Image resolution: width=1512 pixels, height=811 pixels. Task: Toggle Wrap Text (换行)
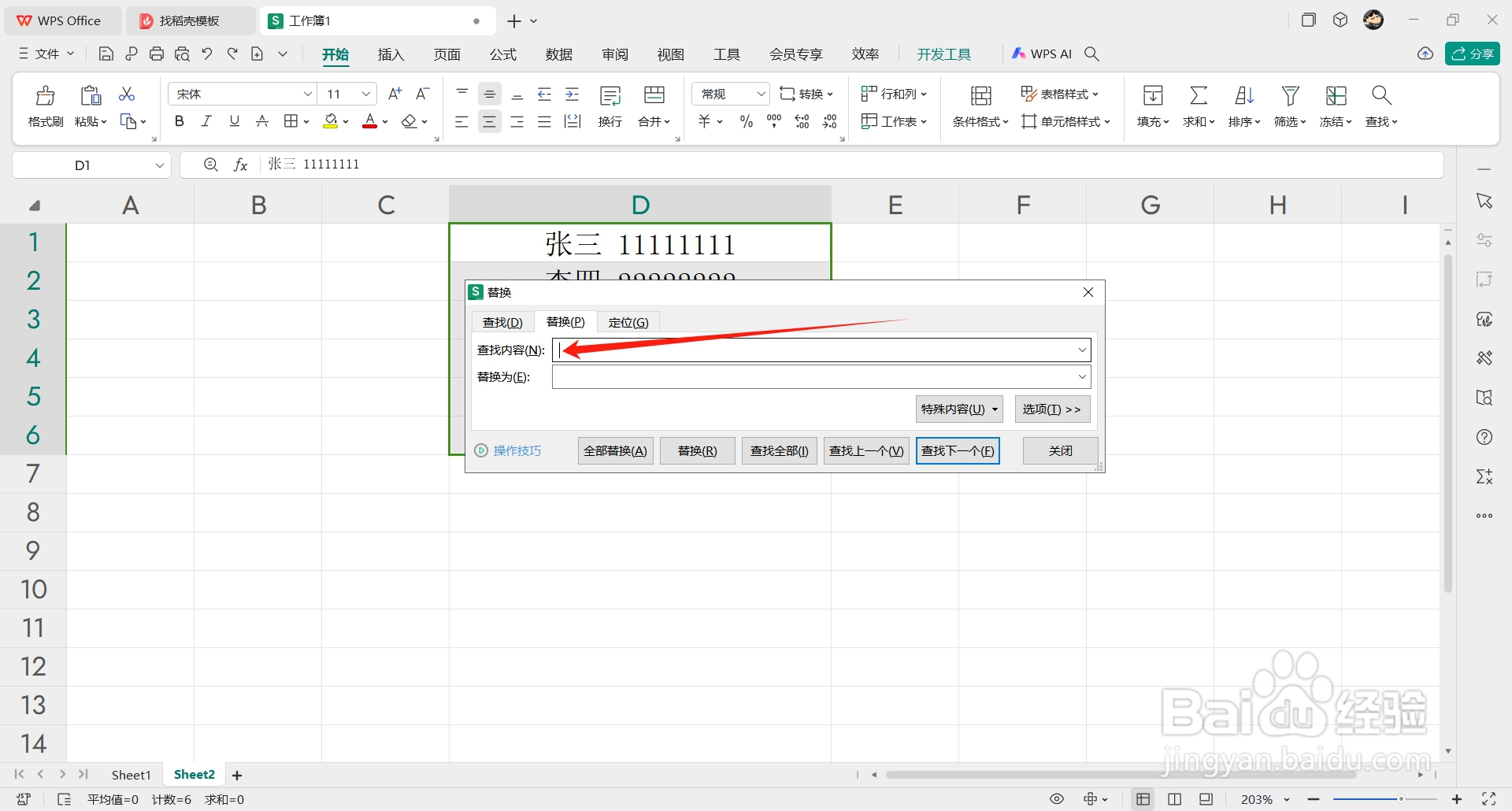[x=610, y=106]
